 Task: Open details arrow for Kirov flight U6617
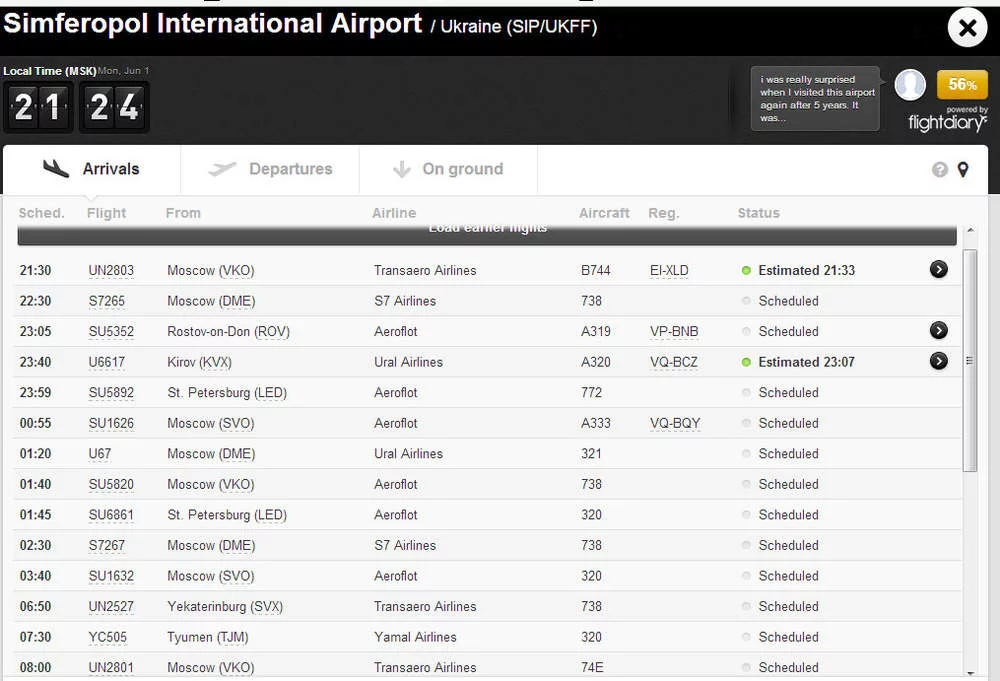938,362
